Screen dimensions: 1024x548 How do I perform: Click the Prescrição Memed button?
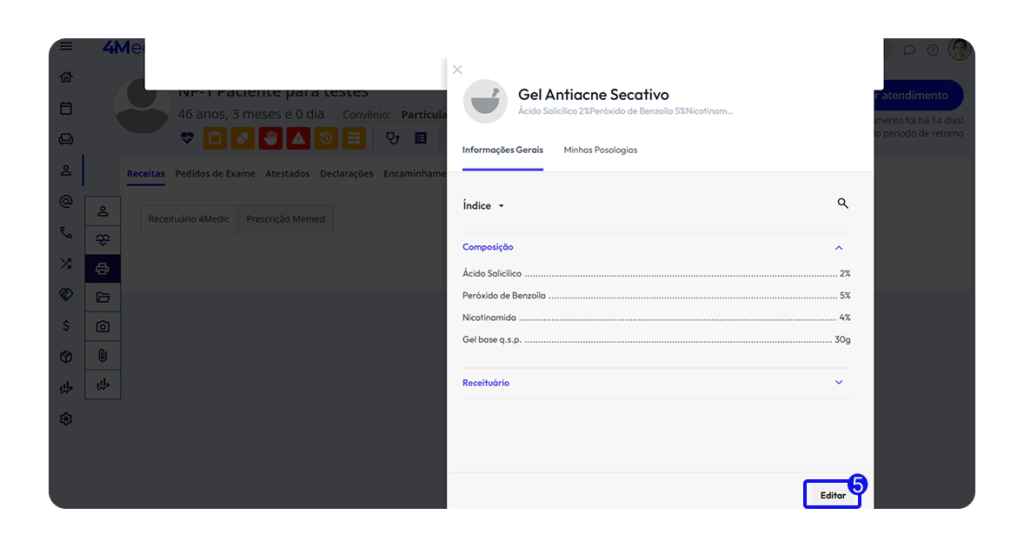click(285, 219)
